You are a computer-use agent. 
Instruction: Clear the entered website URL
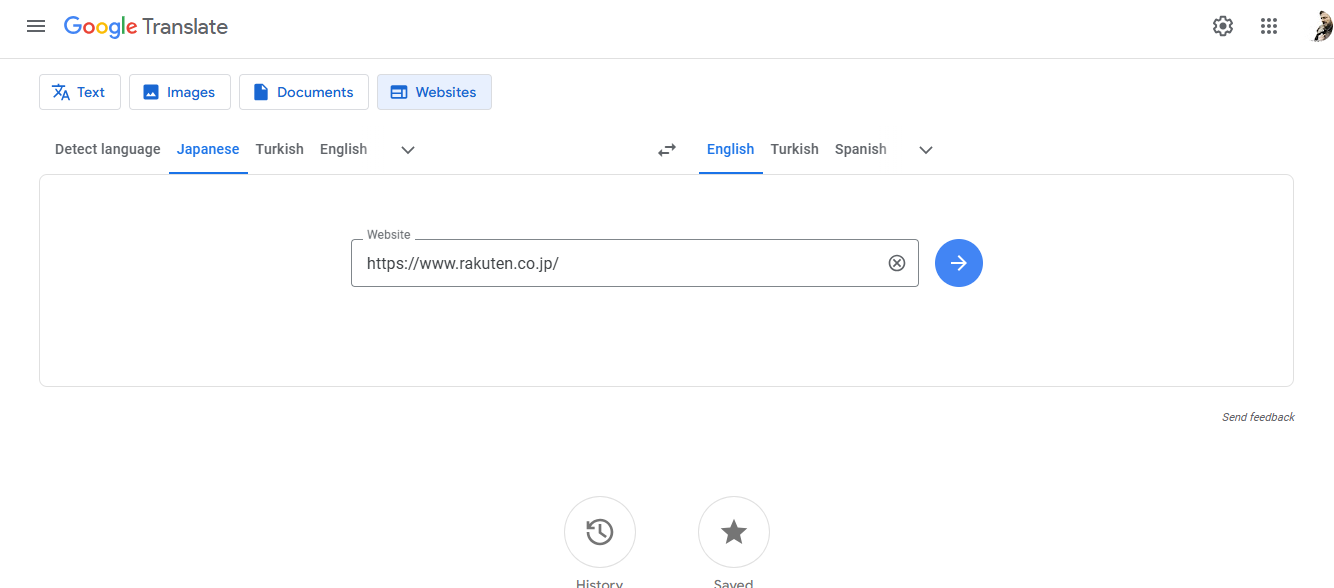[897, 262]
